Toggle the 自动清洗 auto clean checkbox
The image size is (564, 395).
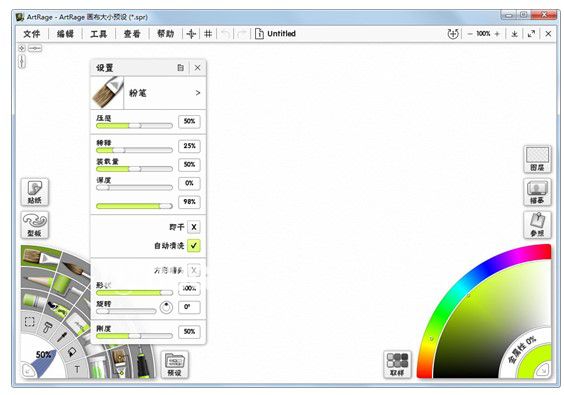tap(194, 246)
